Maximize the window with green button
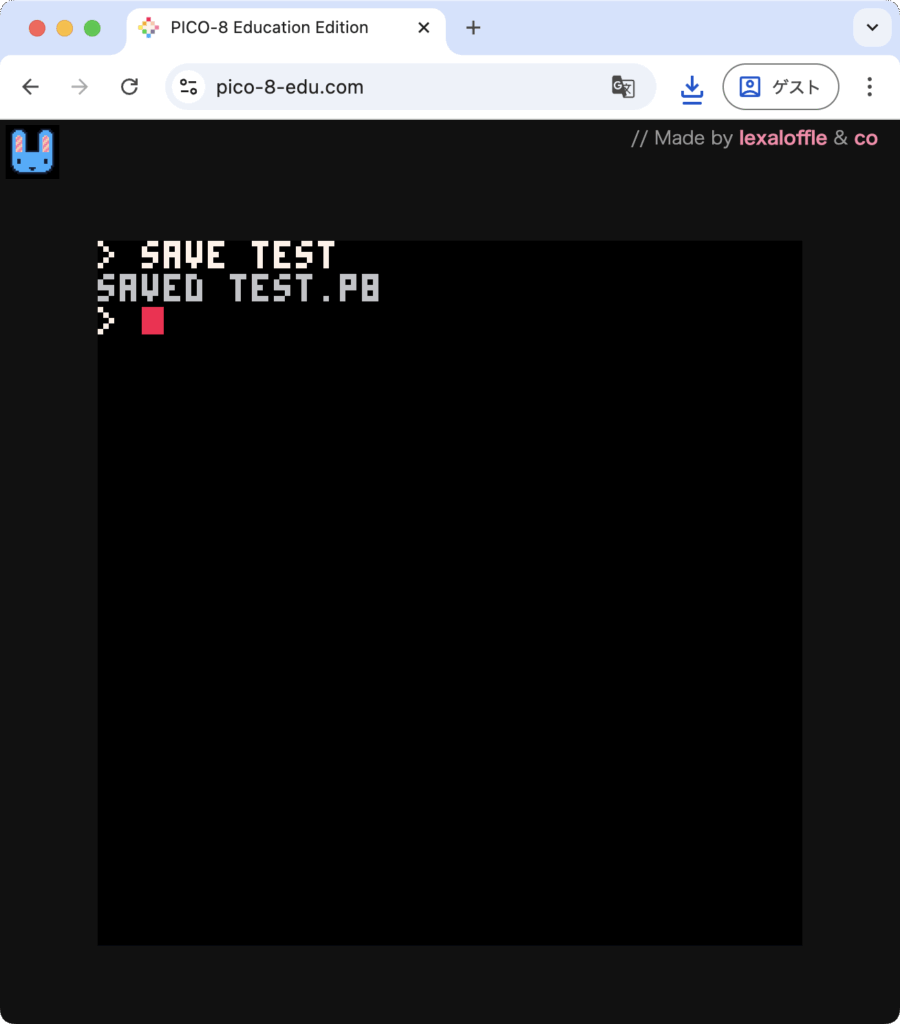900x1024 pixels. click(x=92, y=28)
